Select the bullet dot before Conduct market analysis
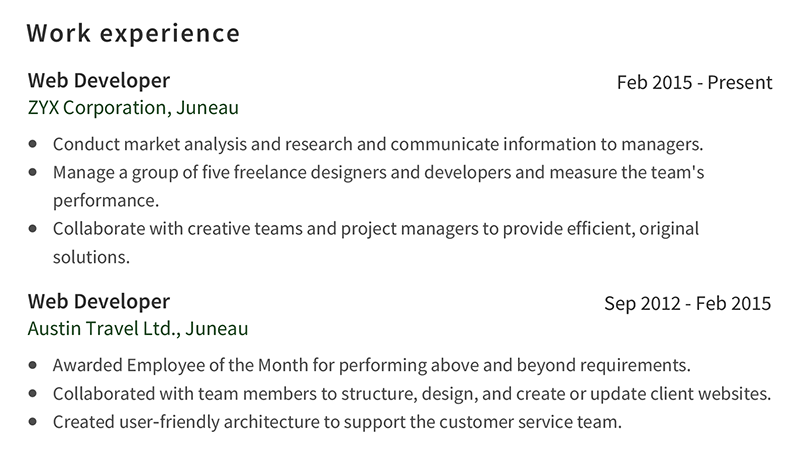 (33, 144)
